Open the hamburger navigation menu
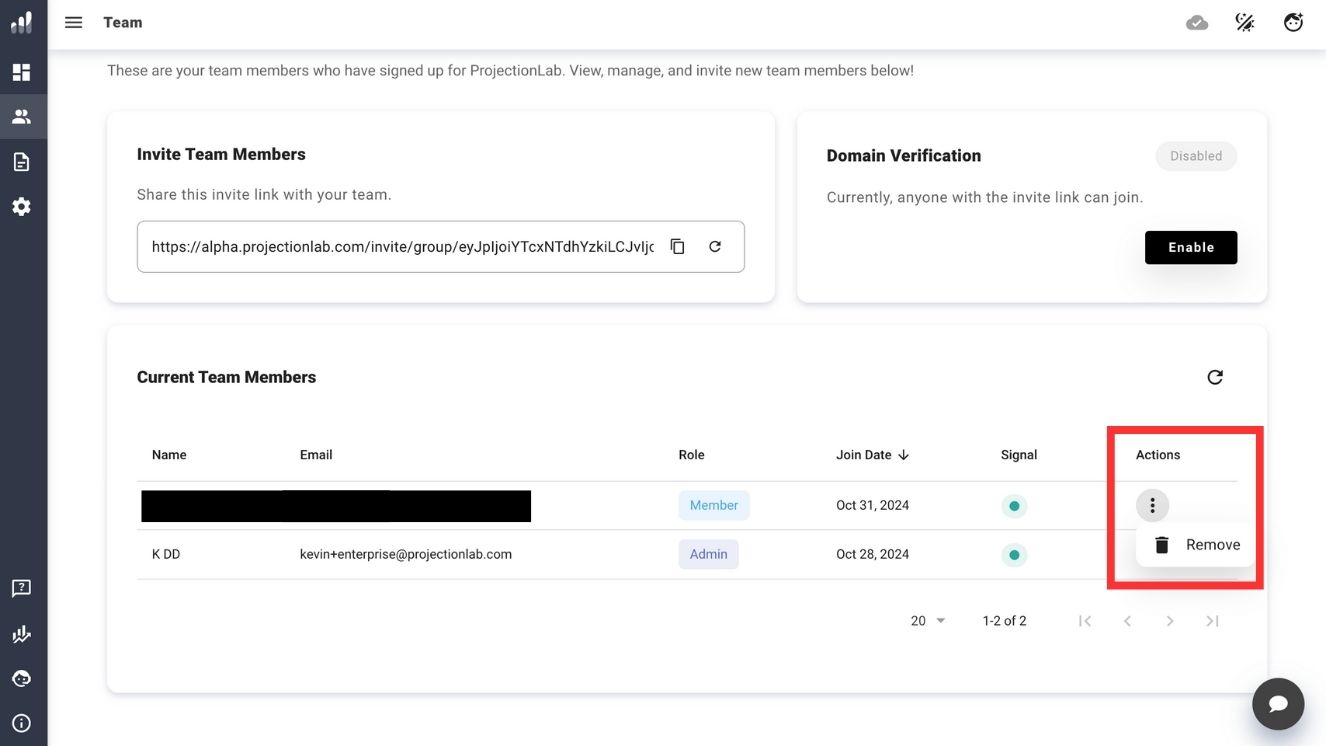This screenshot has width=1326, height=746. click(x=73, y=22)
